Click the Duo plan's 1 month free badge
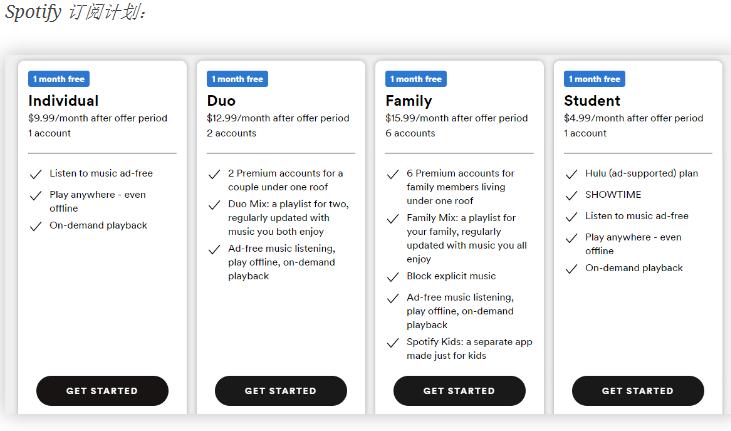731x431 pixels. (237, 79)
